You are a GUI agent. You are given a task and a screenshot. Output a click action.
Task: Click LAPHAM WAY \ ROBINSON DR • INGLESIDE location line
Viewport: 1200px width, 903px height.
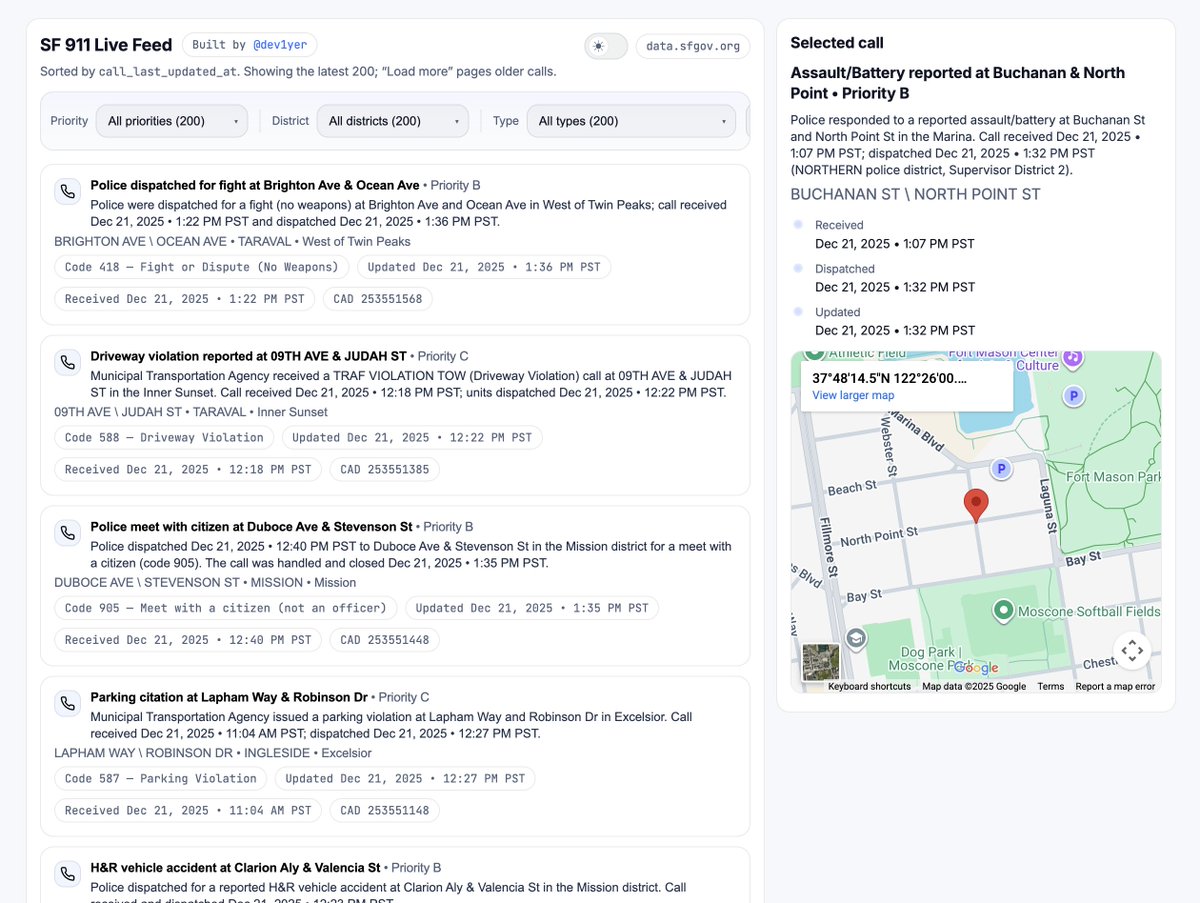[x=213, y=753]
